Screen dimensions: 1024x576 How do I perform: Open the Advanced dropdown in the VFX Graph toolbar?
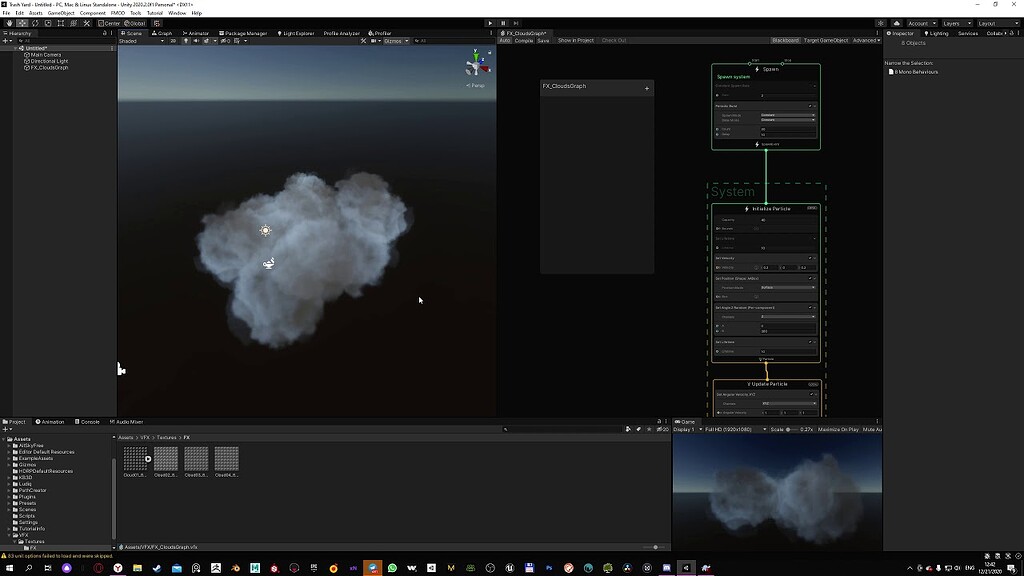(866, 40)
